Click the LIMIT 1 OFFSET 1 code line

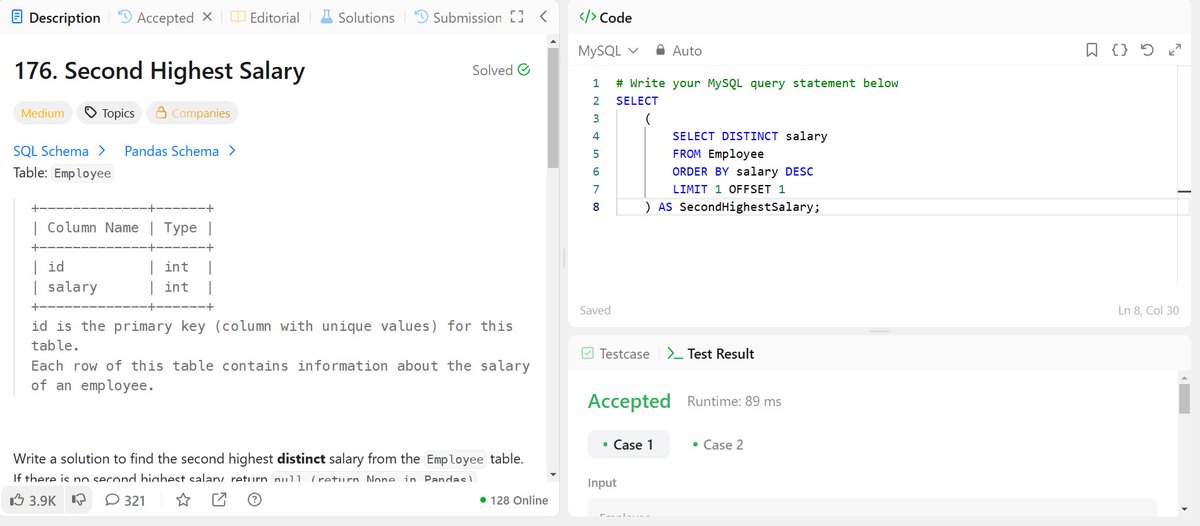click(729, 189)
